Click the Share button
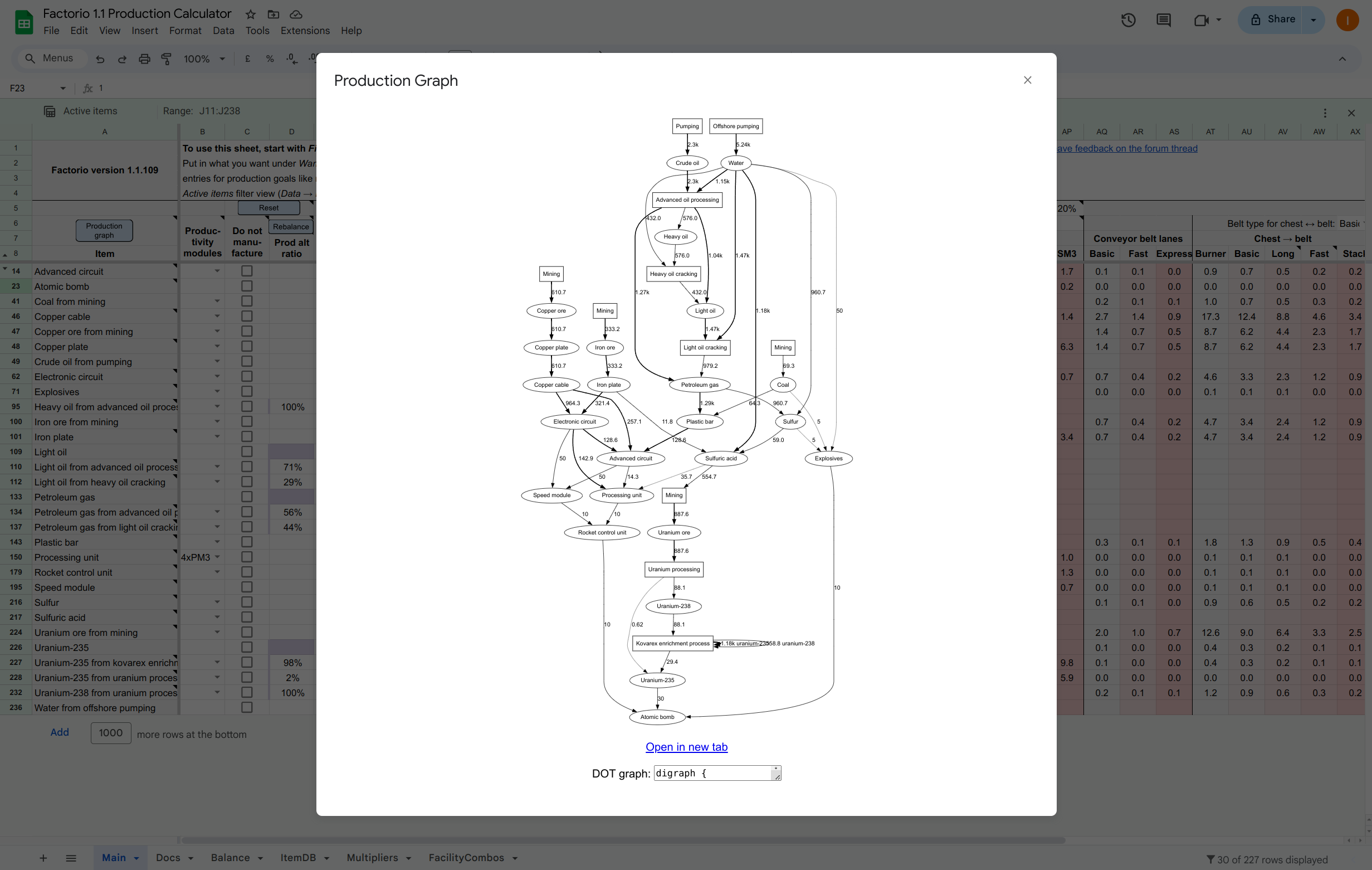The width and height of the screenshot is (1372, 870). tap(1273, 20)
